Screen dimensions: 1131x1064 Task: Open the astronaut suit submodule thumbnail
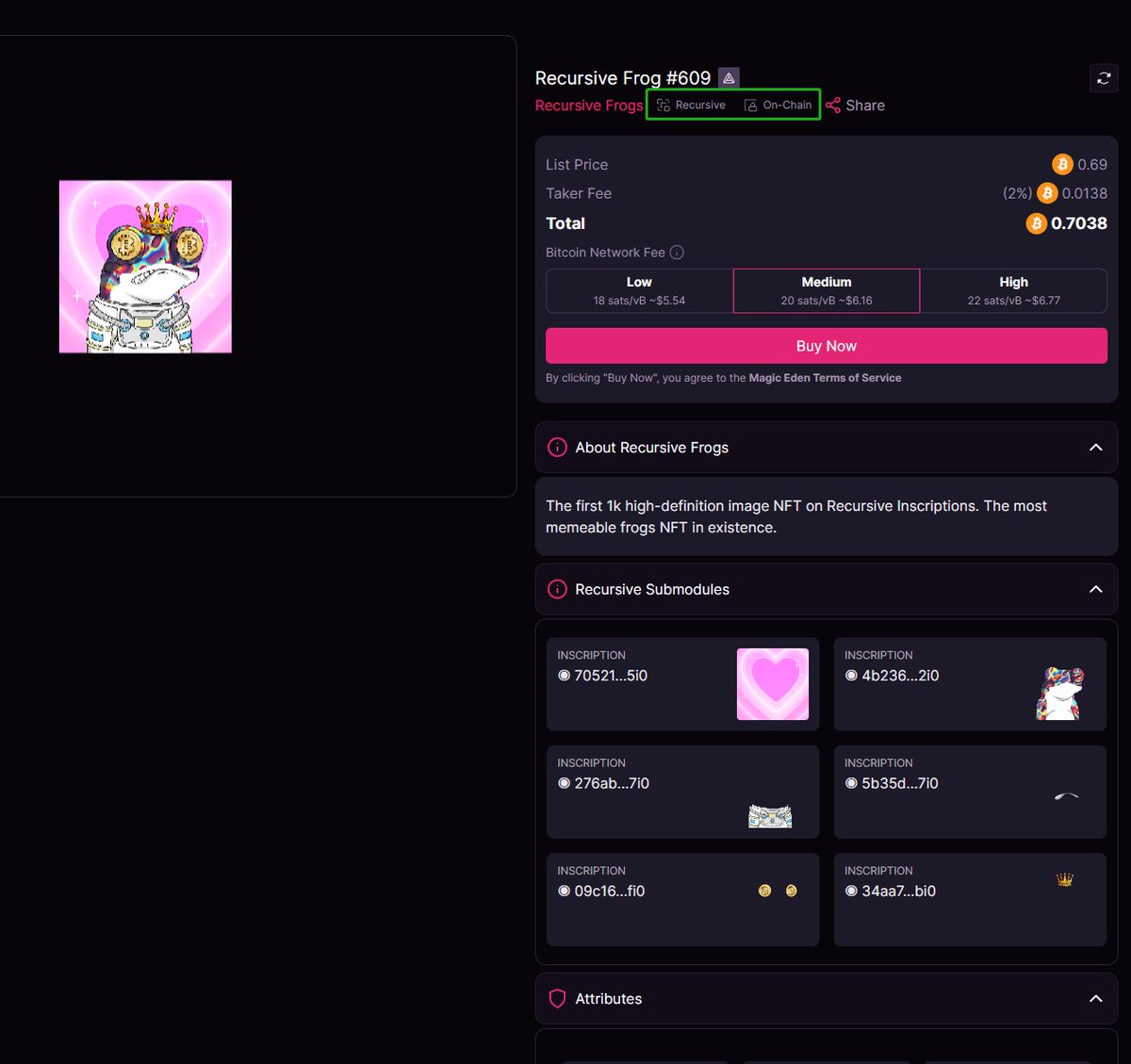(770, 816)
